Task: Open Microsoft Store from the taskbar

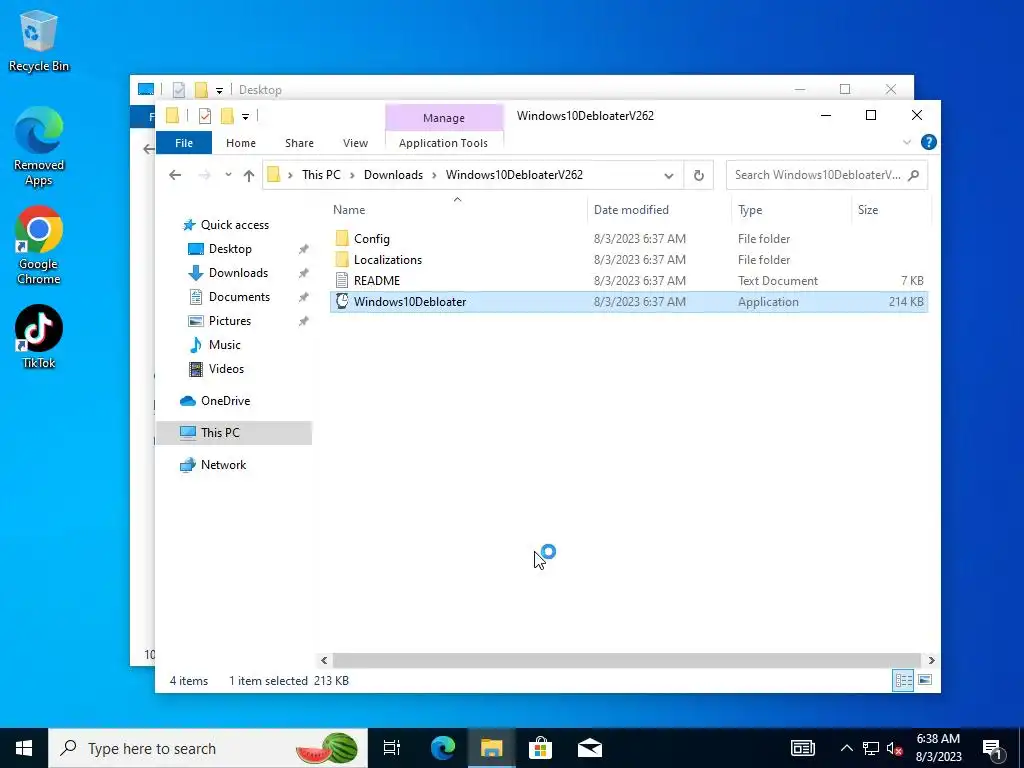Action: 540,748
